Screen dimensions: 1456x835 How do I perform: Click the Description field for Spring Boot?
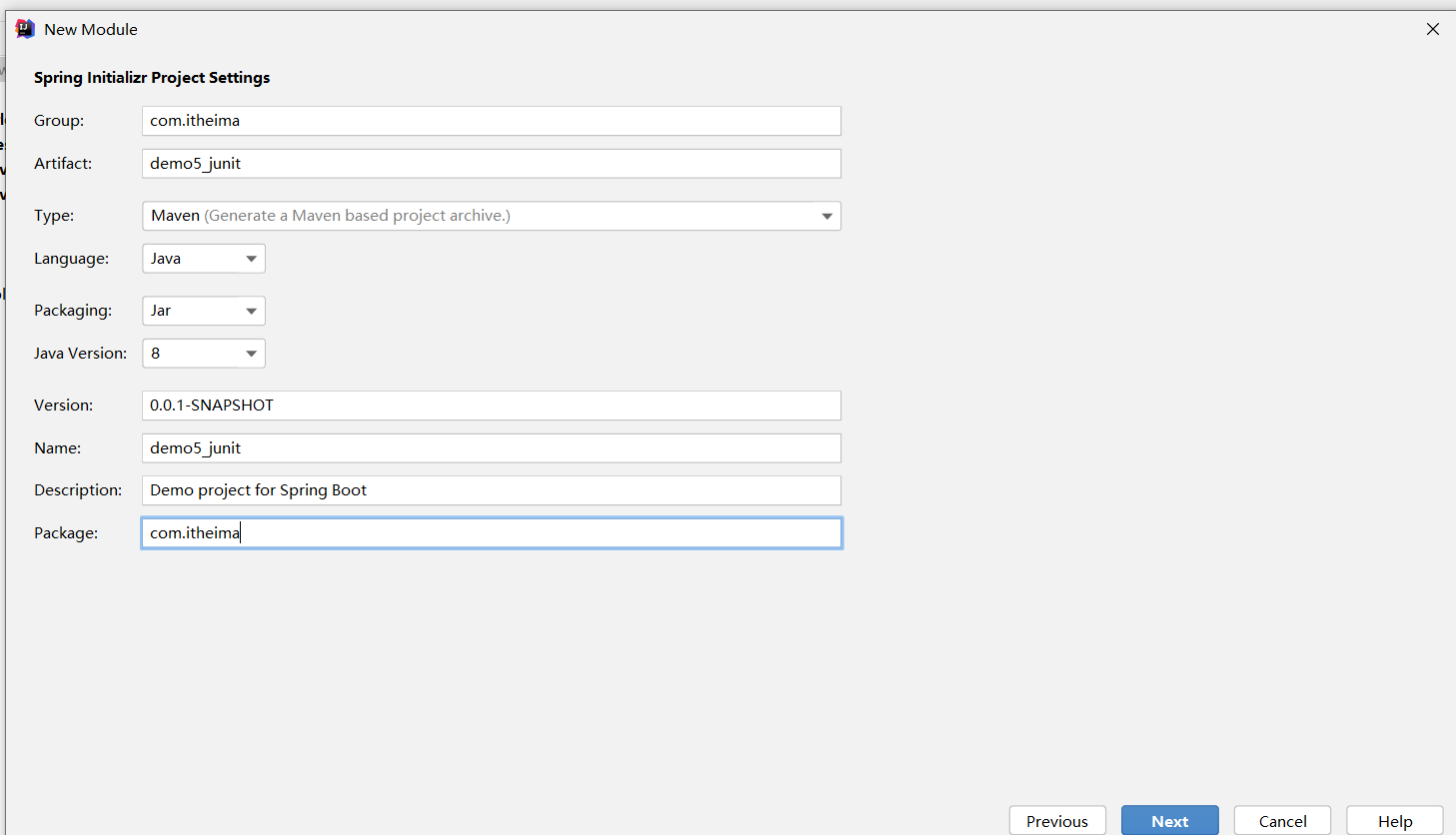click(x=491, y=490)
